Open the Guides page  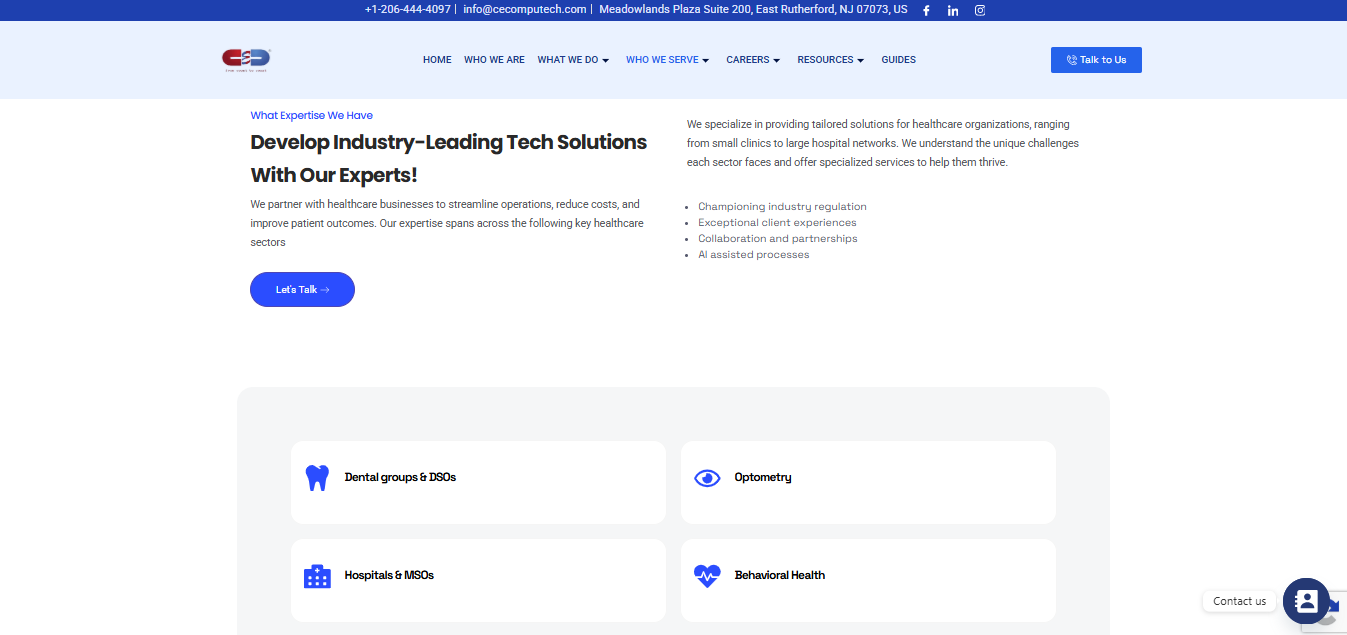click(899, 60)
